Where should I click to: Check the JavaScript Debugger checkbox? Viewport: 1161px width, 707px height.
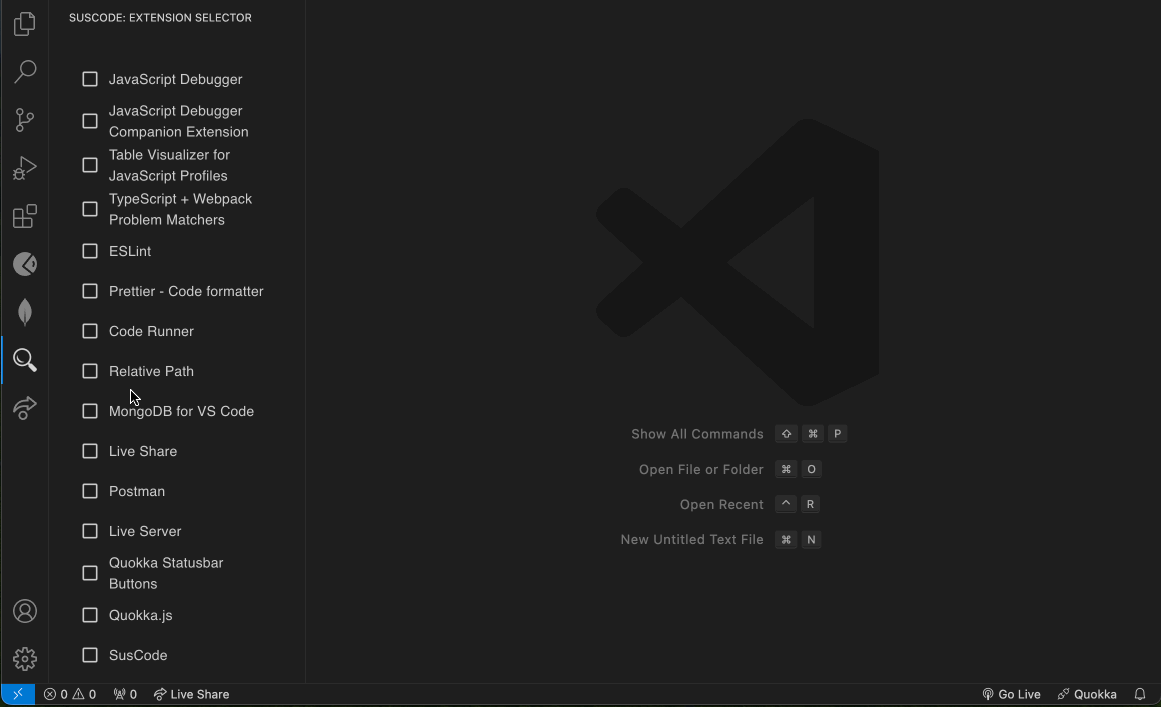[x=90, y=79]
